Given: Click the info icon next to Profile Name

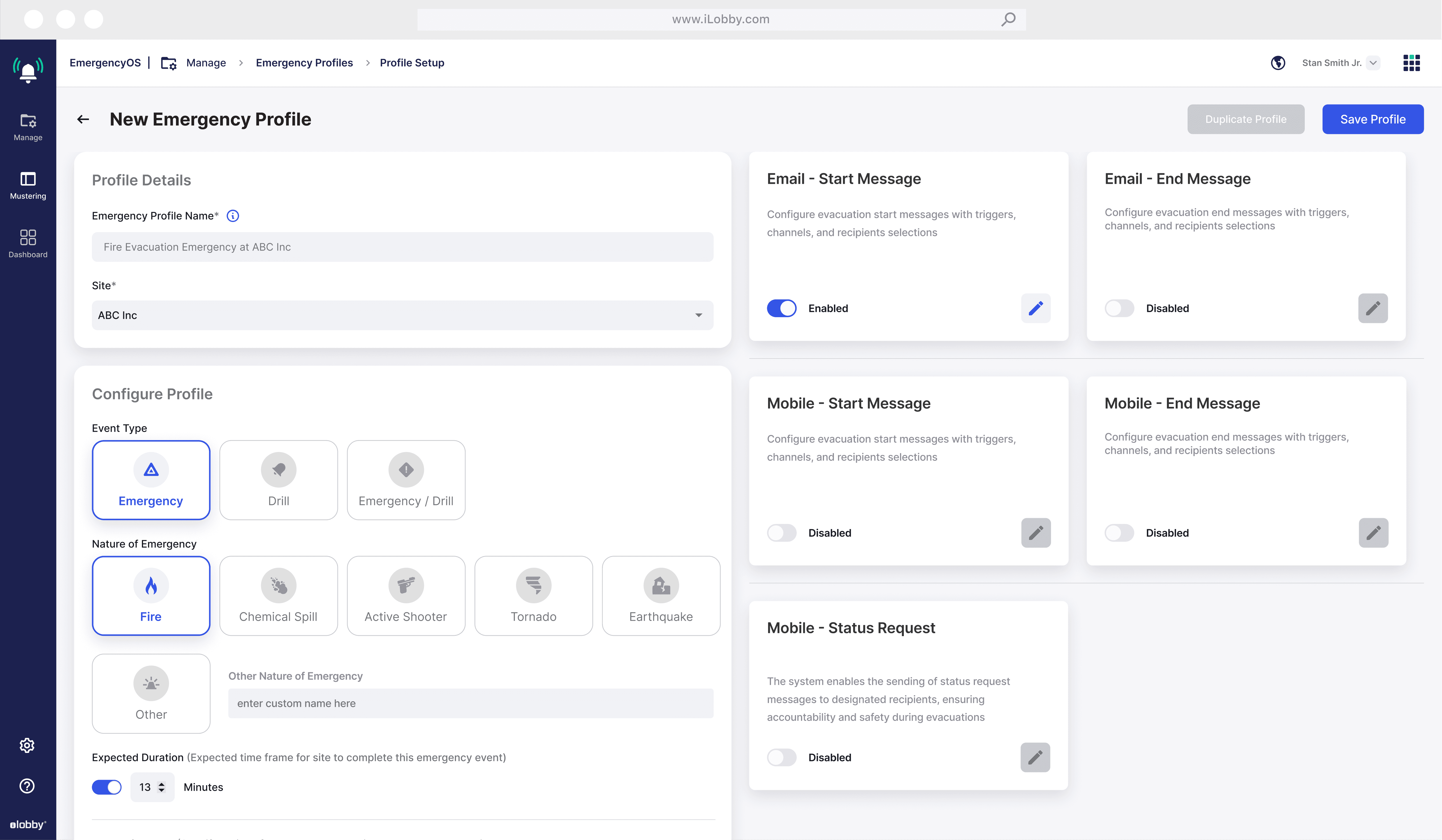Looking at the screenshot, I should (x=232, y=216).
